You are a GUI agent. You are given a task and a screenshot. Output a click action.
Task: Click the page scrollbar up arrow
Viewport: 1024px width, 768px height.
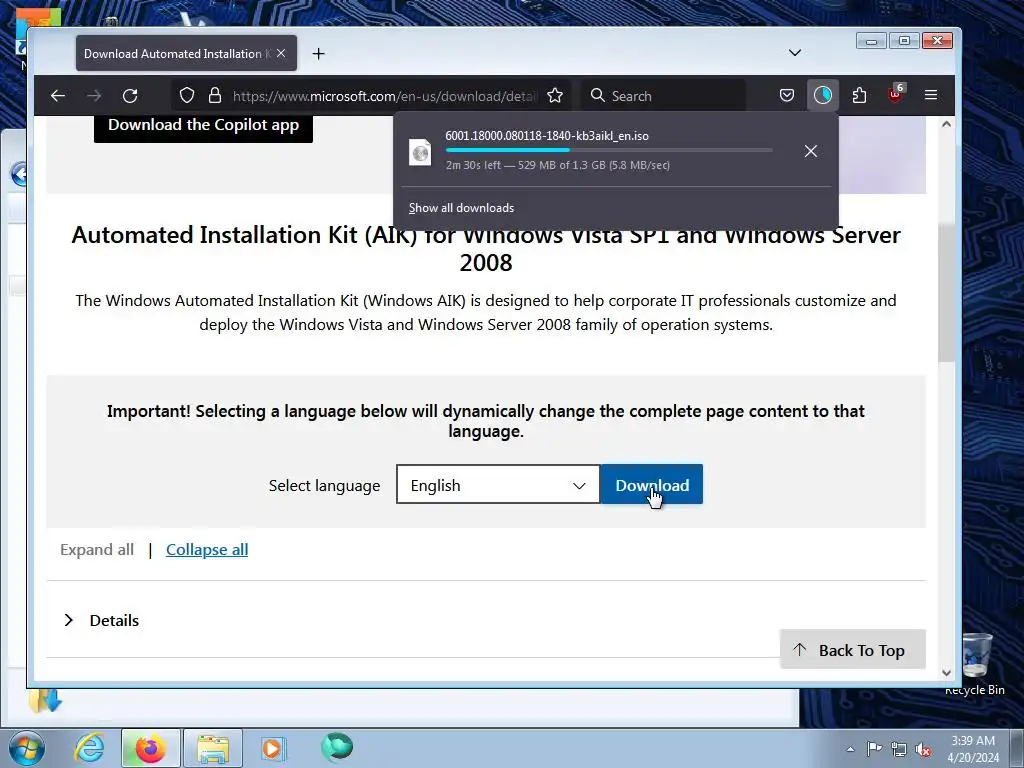coord(946,124)
